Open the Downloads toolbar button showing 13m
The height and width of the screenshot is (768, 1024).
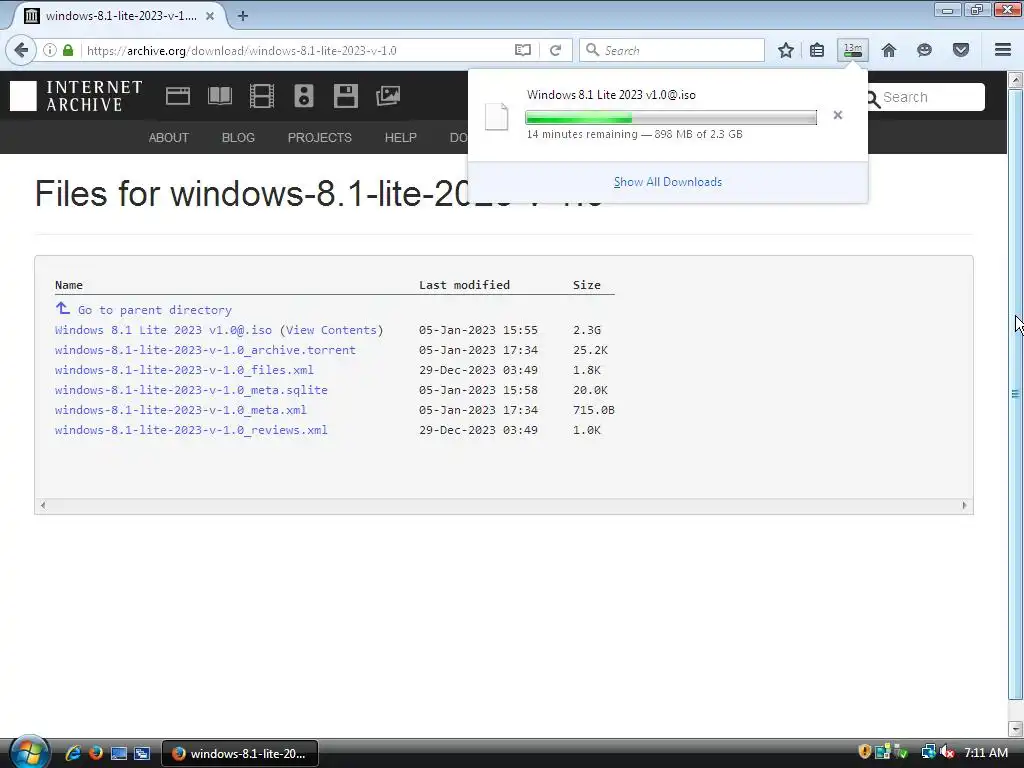tap(853, 50)
